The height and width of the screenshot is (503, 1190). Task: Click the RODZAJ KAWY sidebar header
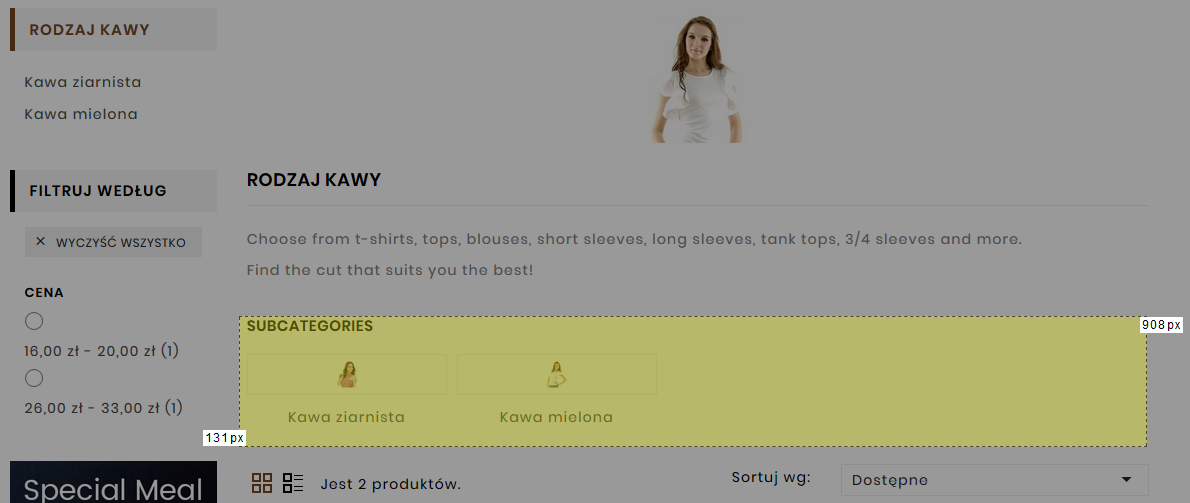tap(90, 30)
